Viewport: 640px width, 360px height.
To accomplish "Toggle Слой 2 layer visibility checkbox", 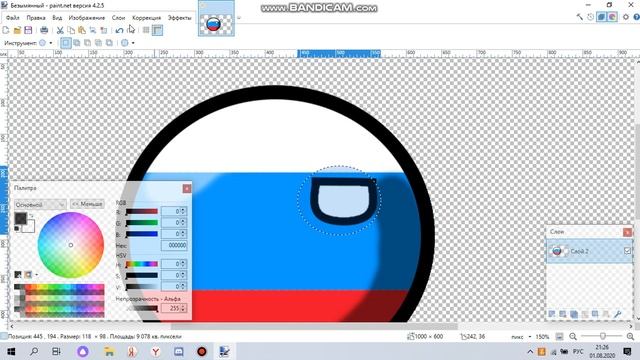I will pos(627,251).
